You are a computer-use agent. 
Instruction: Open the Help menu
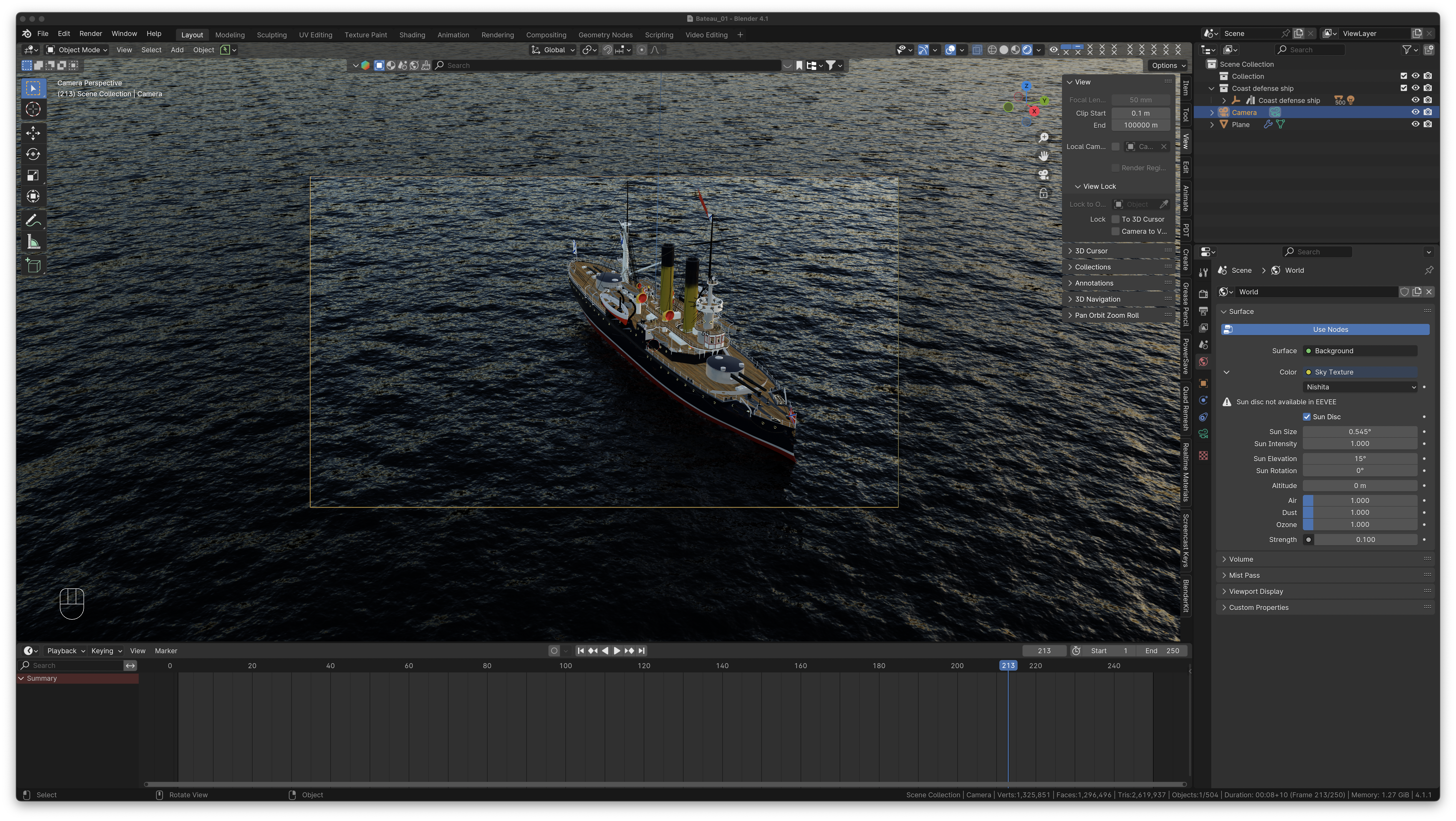[x=154, y=34]
